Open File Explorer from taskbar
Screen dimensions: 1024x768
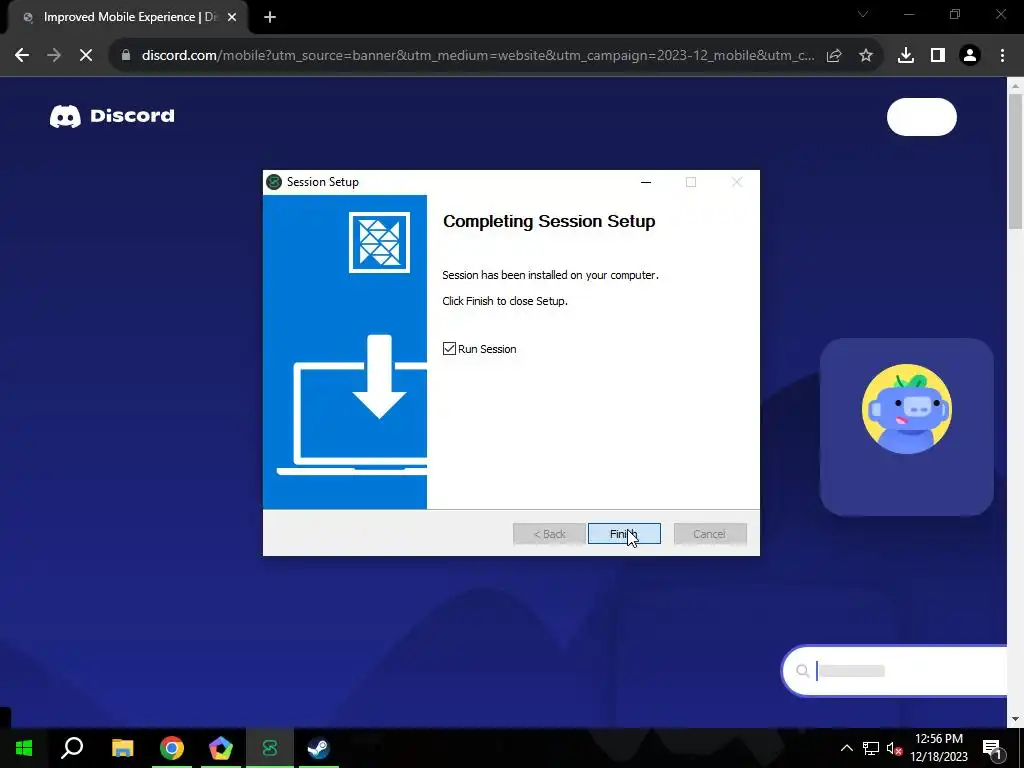click(122, 748)
